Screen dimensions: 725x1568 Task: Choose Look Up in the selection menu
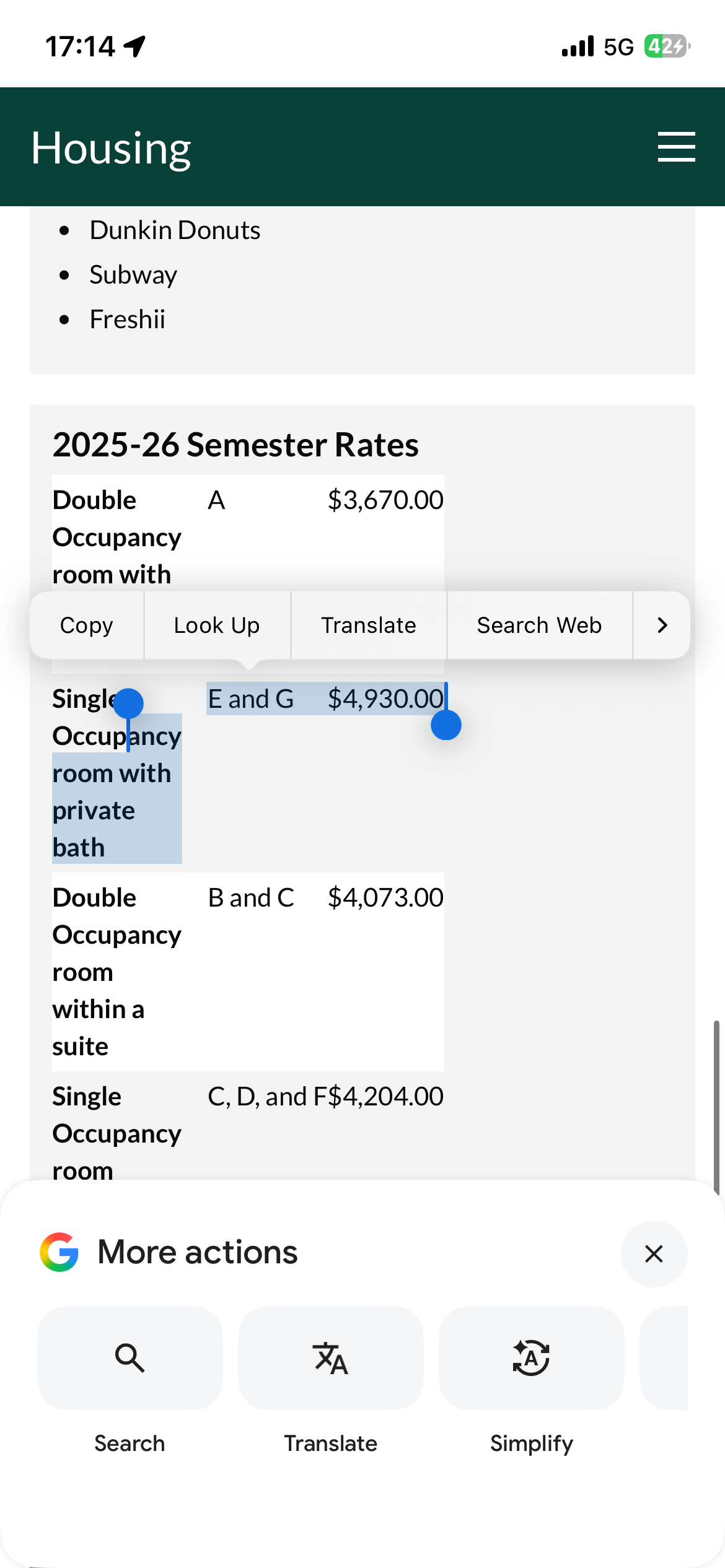217,625
